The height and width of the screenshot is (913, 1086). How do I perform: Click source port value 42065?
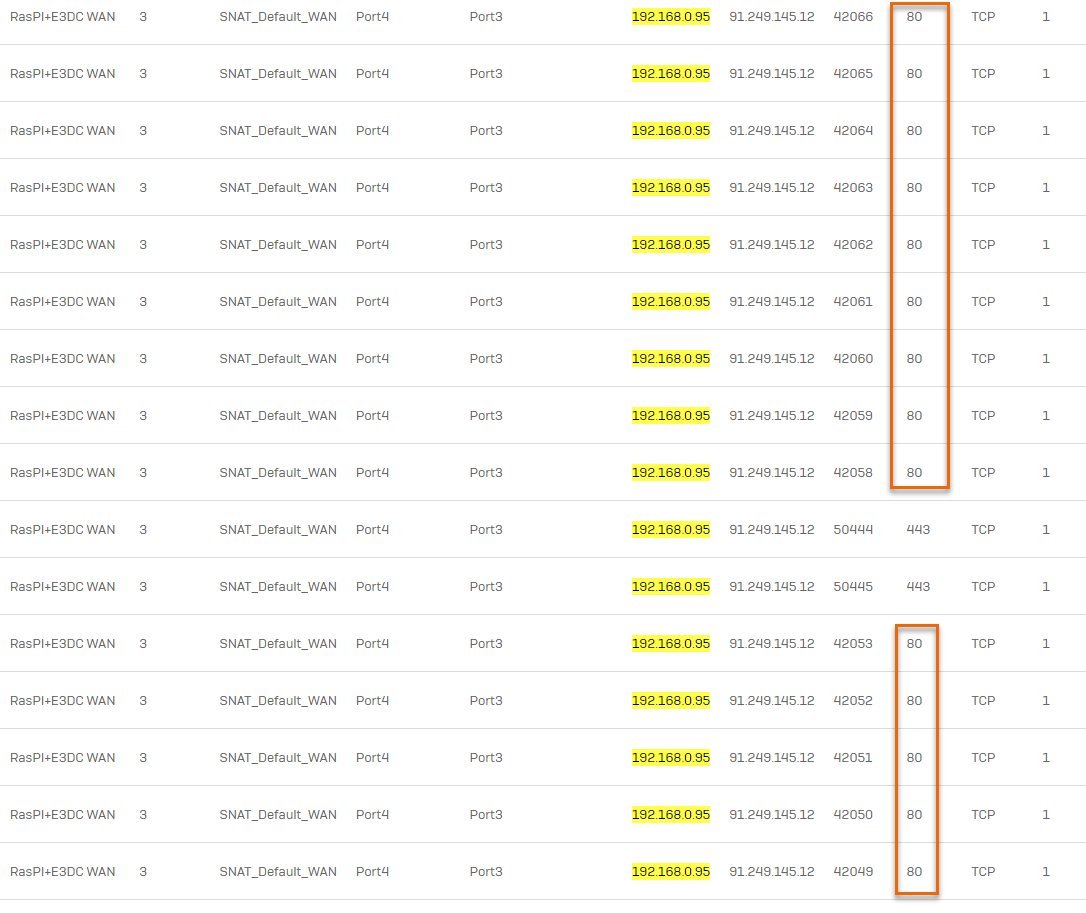point(853,73)
